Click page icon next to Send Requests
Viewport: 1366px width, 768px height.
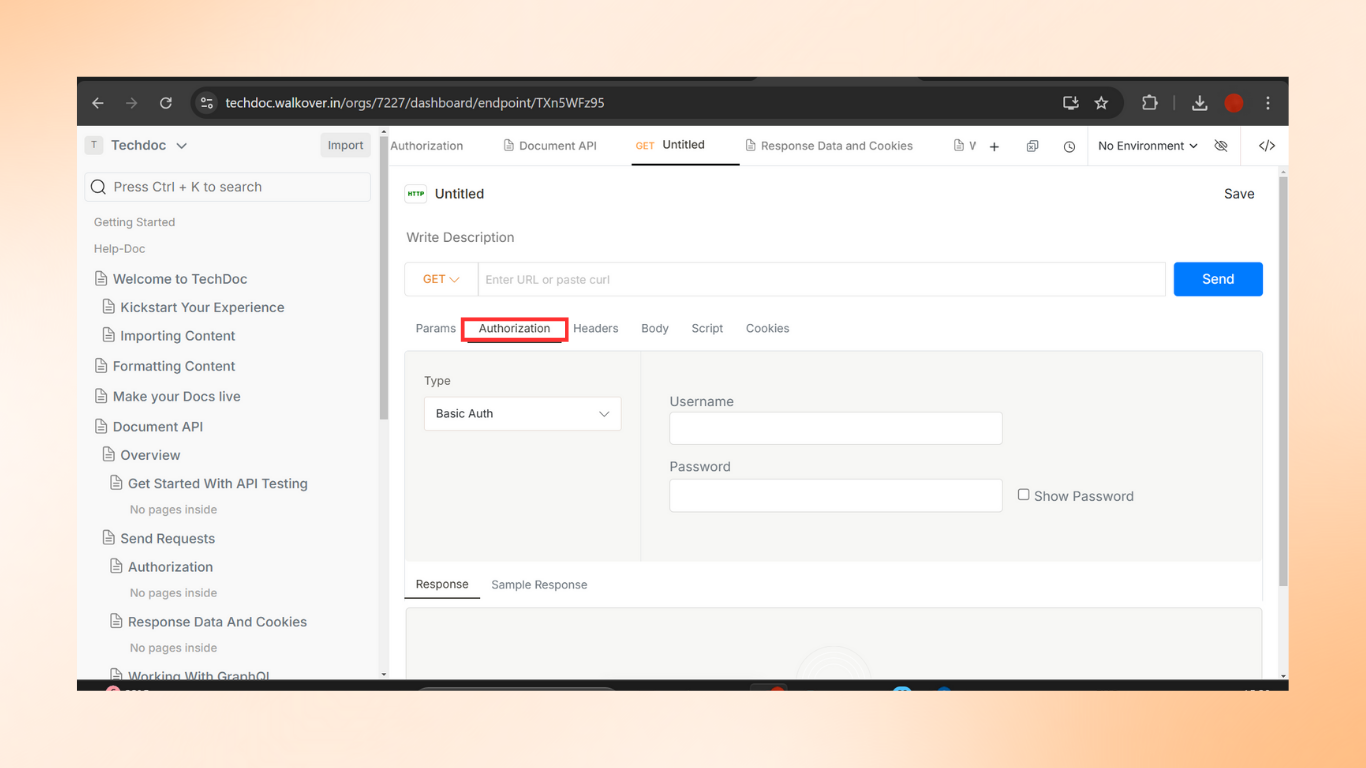(109, 537)
